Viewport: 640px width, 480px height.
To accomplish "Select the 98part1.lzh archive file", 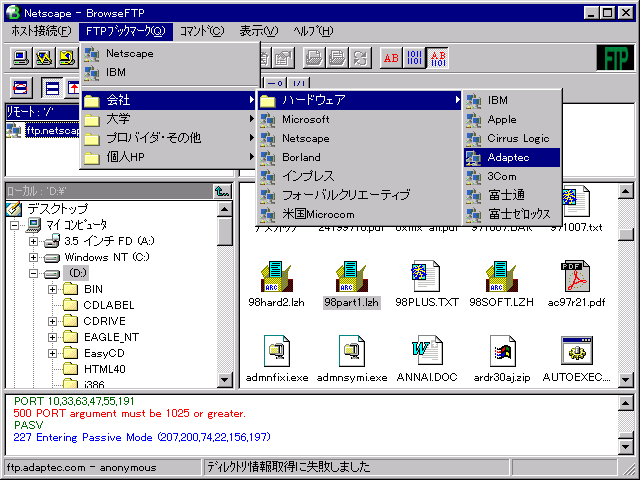I will pos(351,284).
